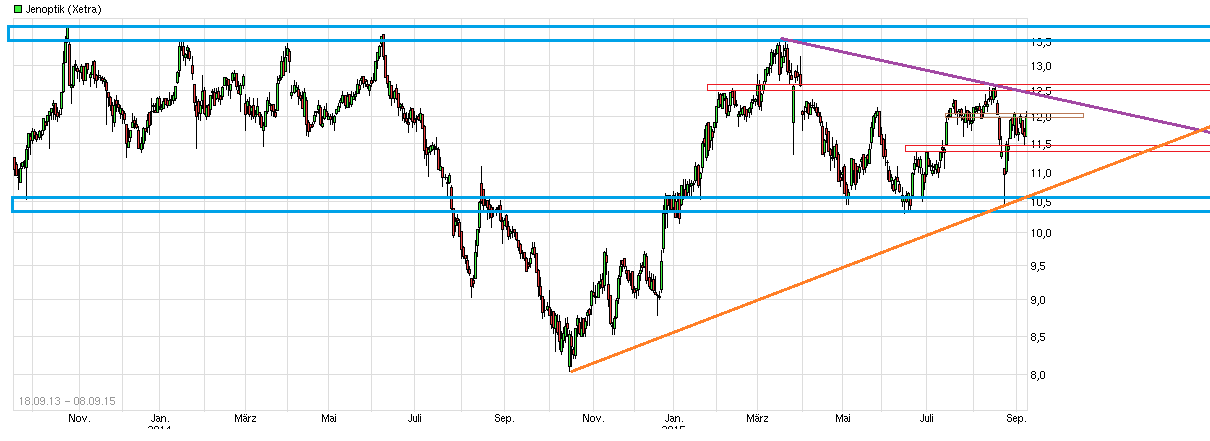Click the 9,5 price axis label

point(1040,266)
